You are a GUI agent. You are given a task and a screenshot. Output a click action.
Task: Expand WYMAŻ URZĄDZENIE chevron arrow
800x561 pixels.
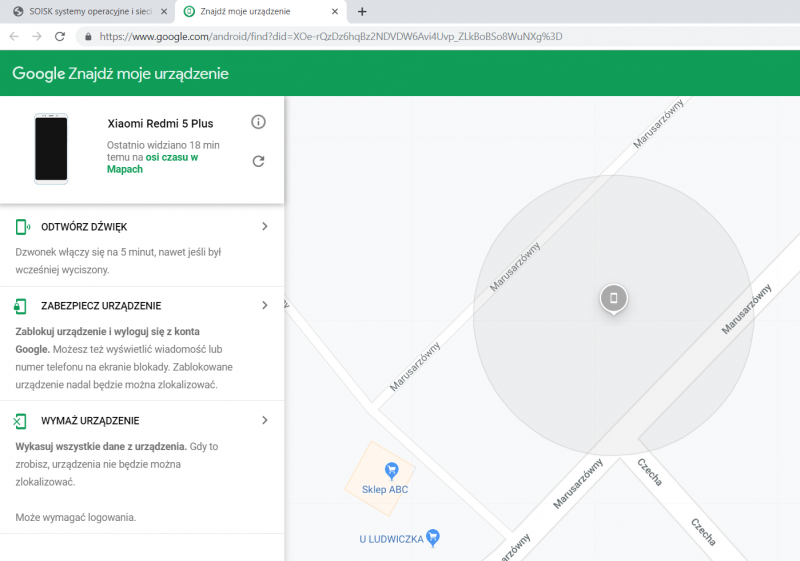click(x=264, y=420)
